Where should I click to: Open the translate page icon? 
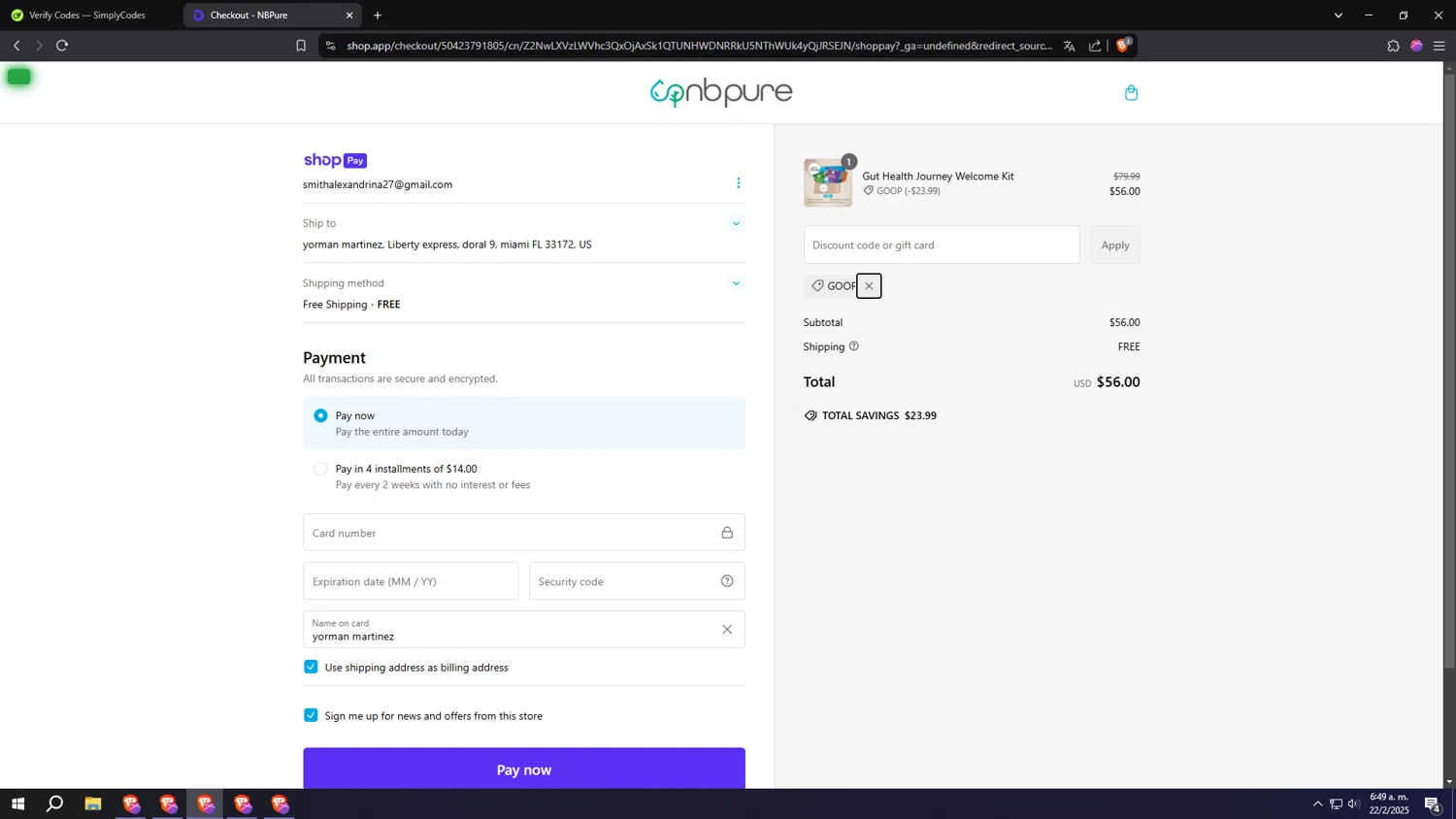click(x=1069, y=46)
